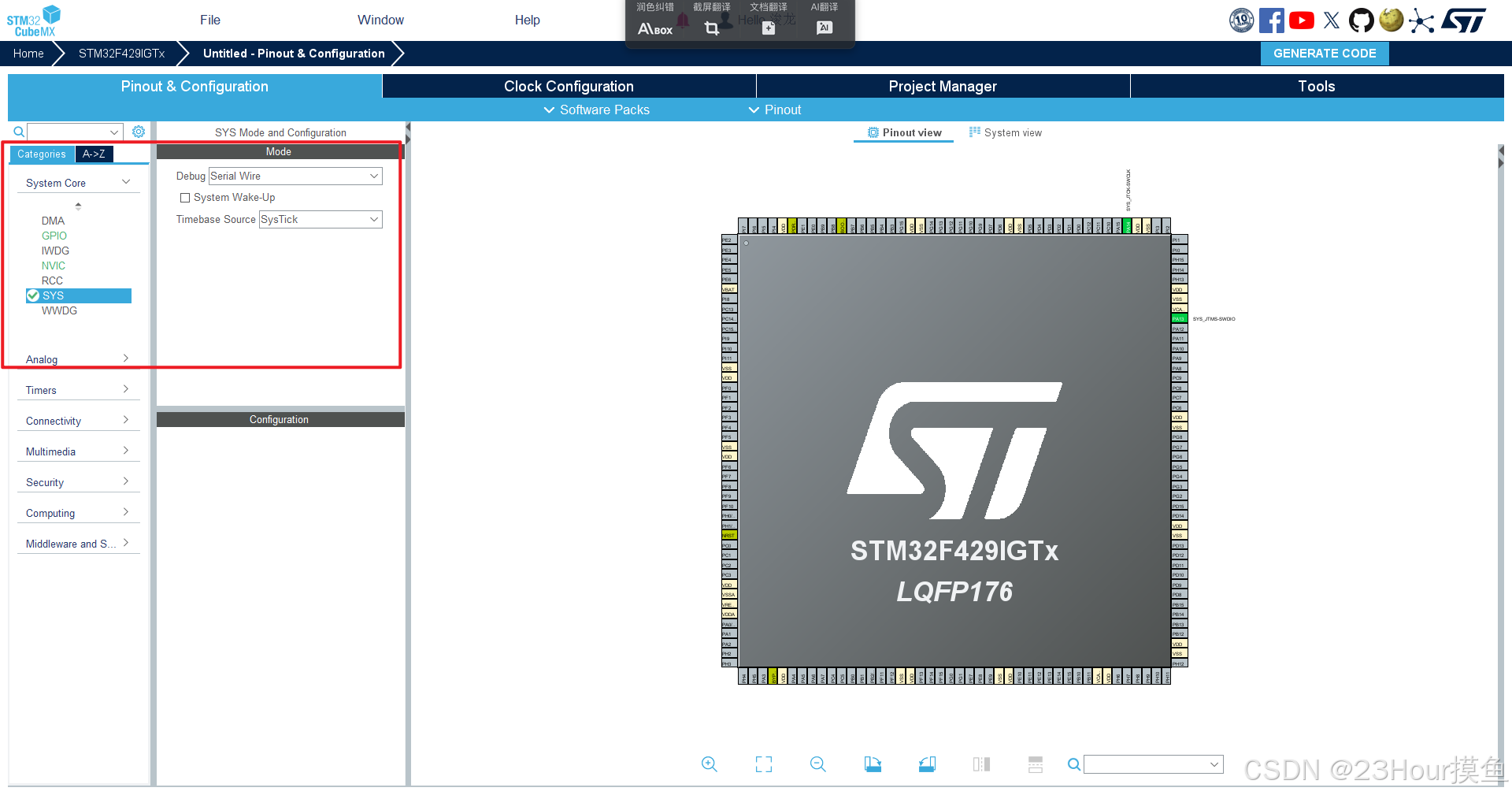Open the peripheral search settings gear
This screenshot has height=795, width=1512.
(139, 132)
